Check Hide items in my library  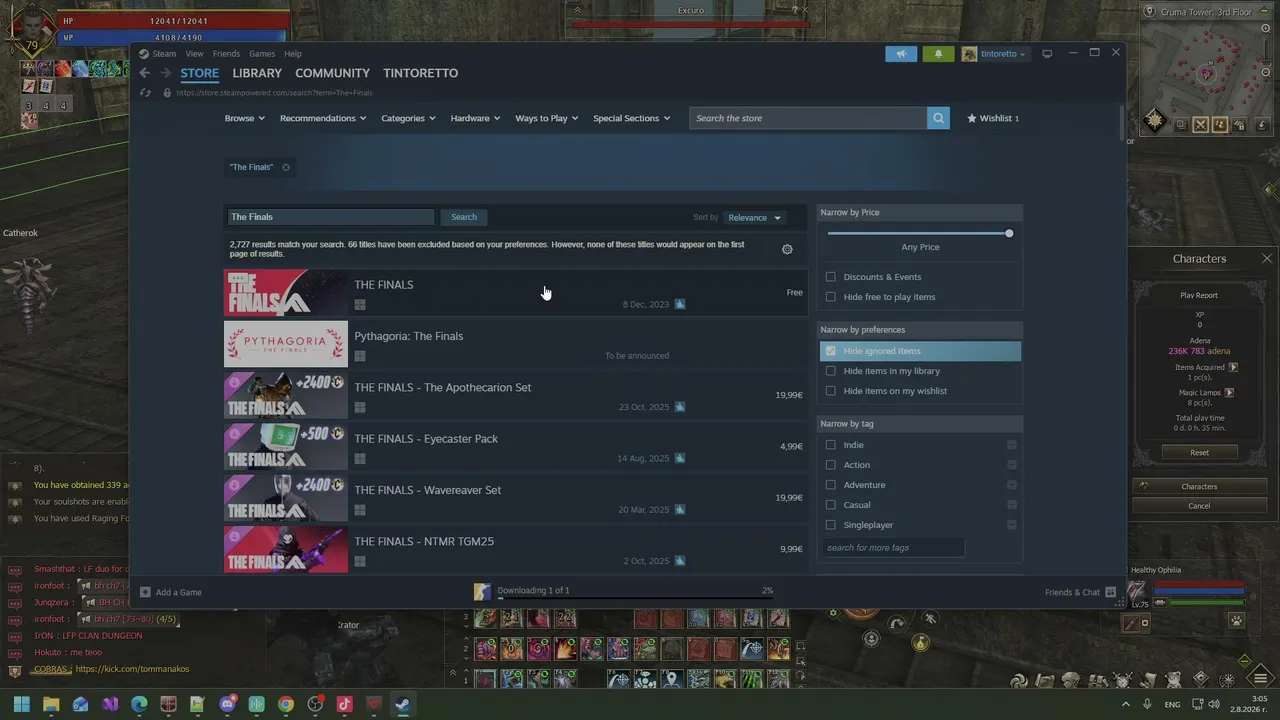830,371
